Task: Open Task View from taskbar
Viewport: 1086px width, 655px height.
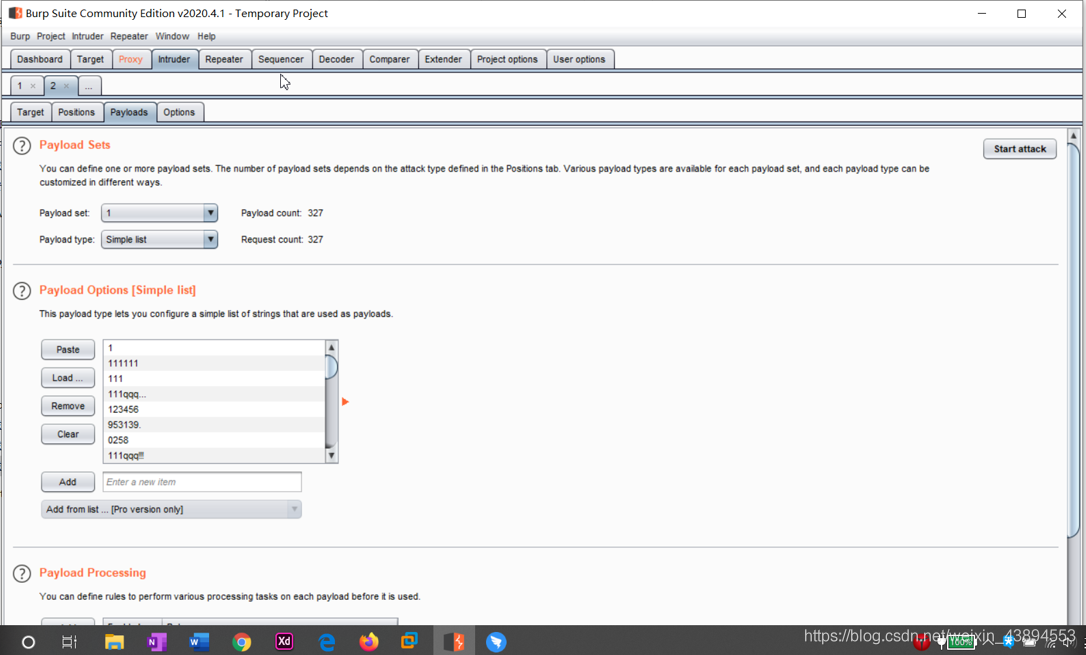Action: point(69,643)
